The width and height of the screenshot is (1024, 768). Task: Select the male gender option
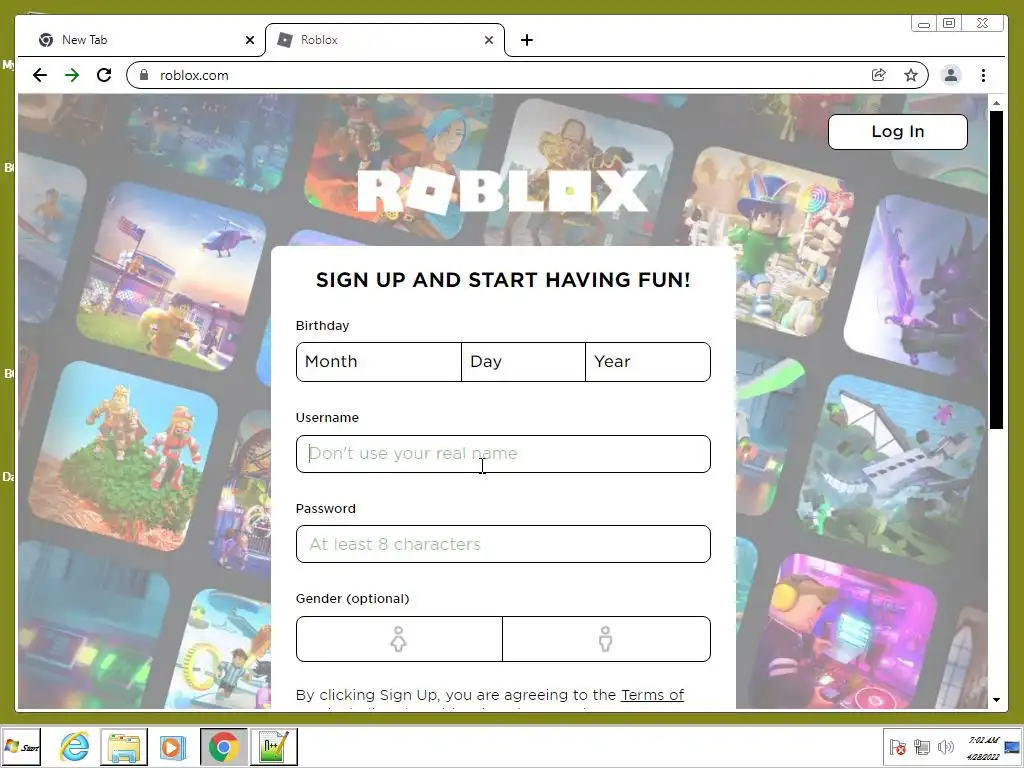606,639
